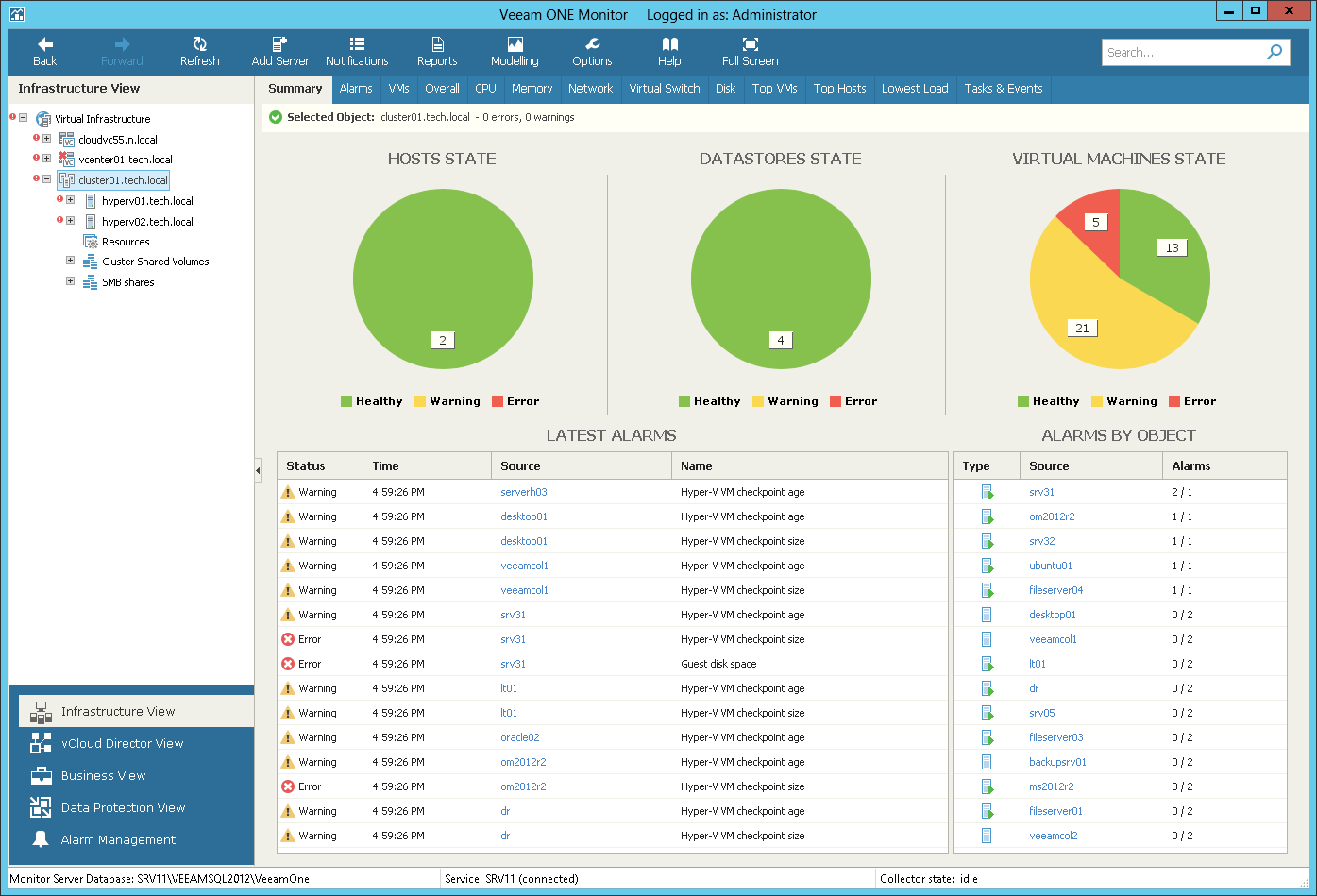The width and height of the screenshot is (1317, 896).
Task: Click VM type icon for desktop01 row
Action: 987,615
